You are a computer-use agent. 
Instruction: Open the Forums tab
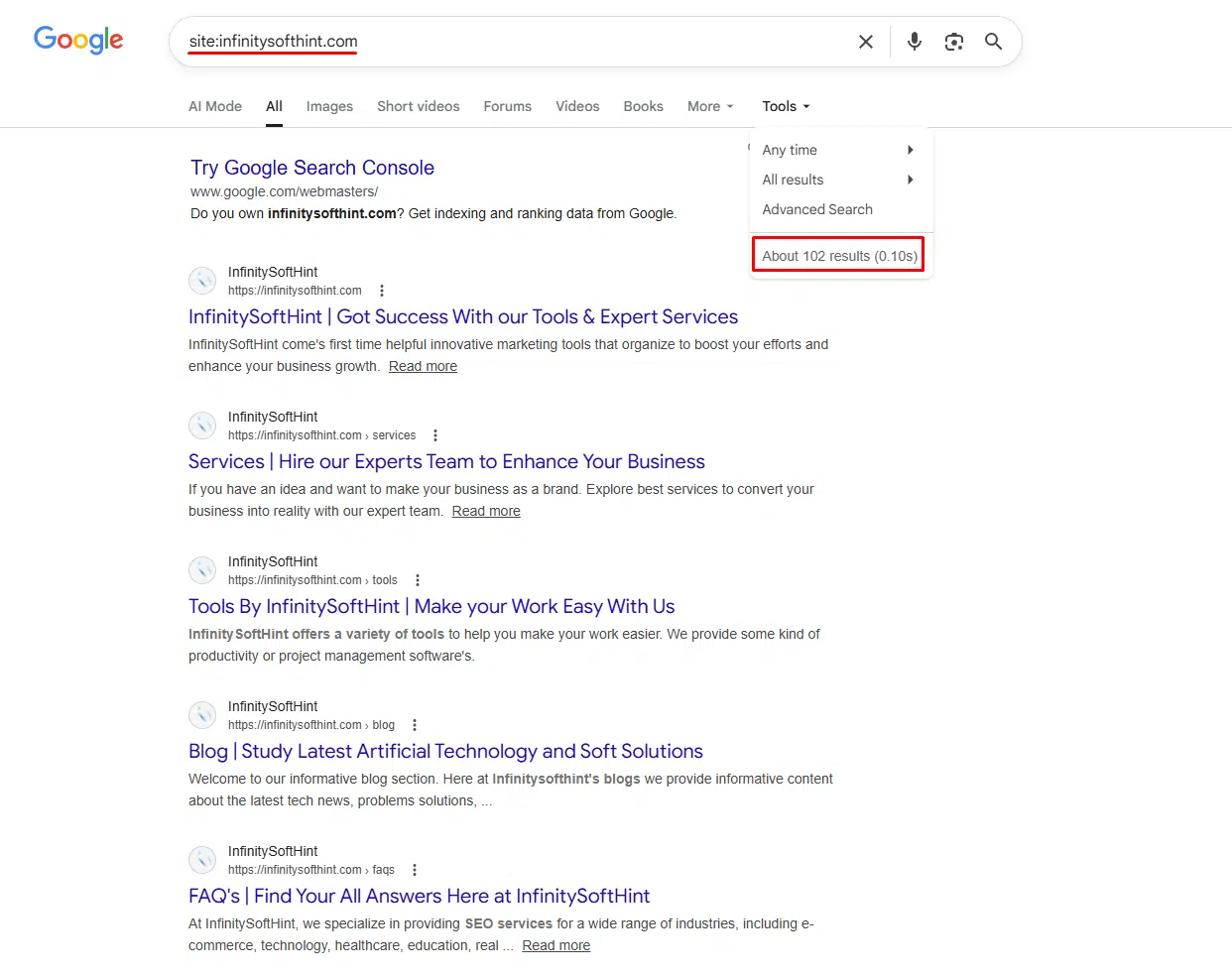coord(508,106)
